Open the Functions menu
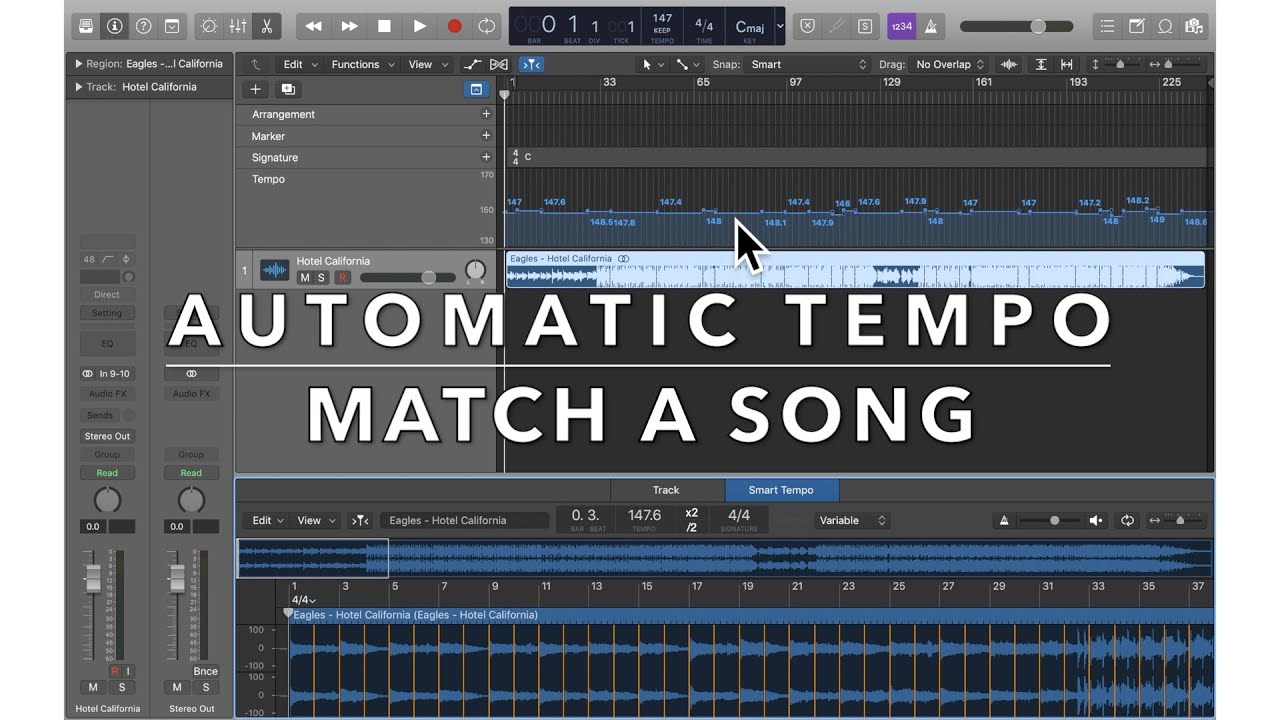 363,64
